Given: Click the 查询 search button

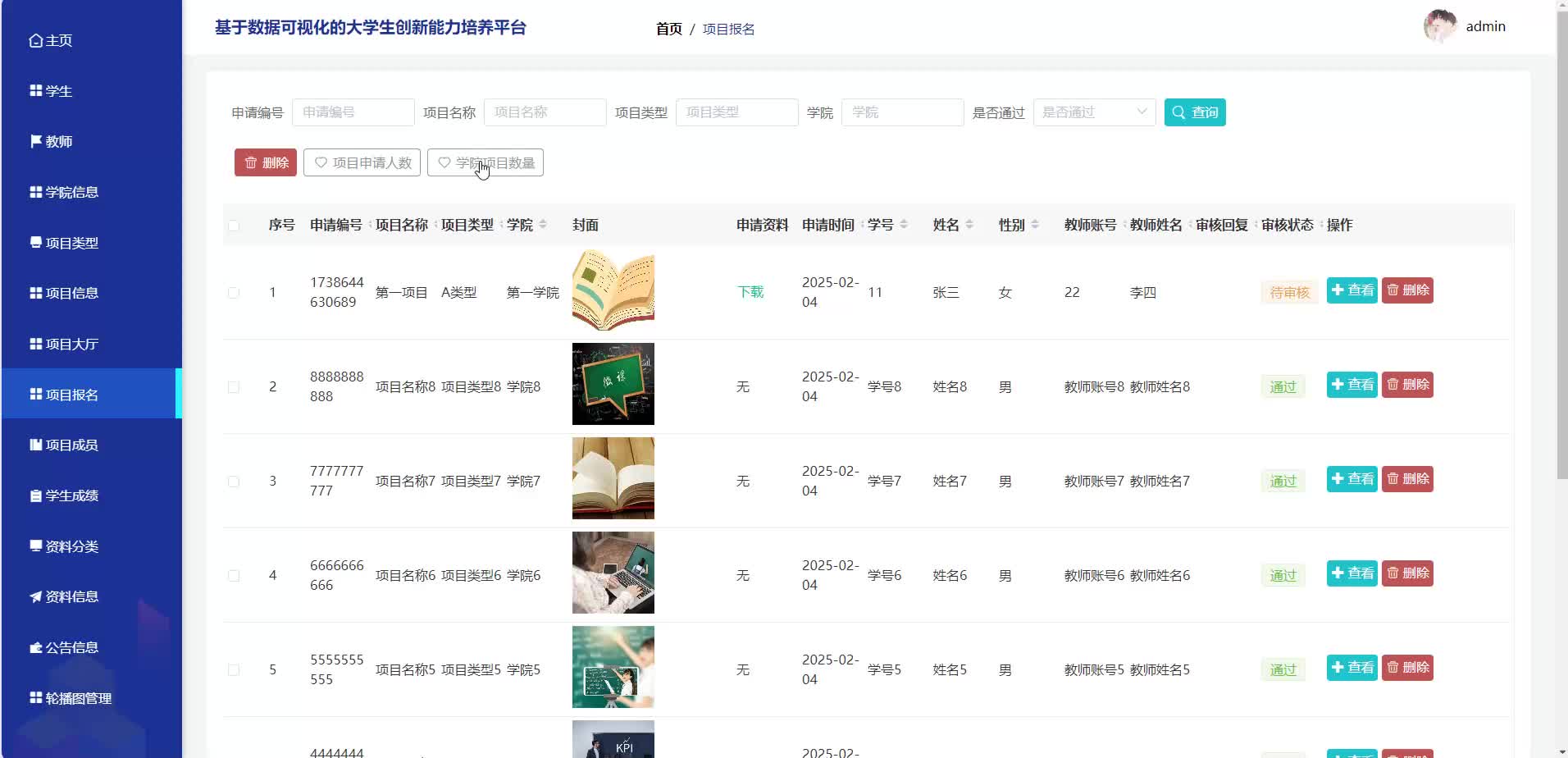Looking at the screenshot, I should tap(1195, 112).
